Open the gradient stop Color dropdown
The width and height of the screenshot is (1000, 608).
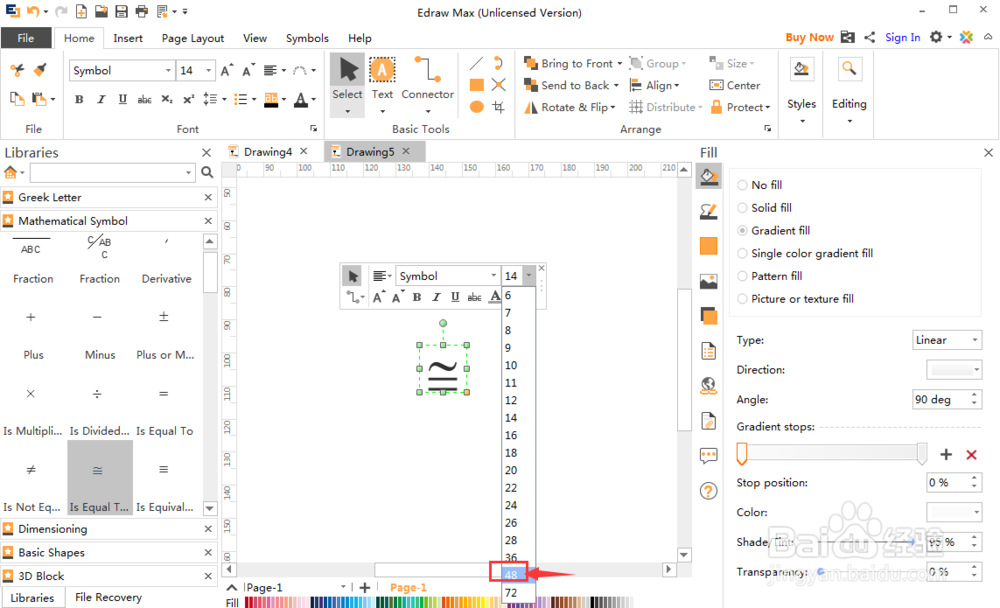click(953, 512)
